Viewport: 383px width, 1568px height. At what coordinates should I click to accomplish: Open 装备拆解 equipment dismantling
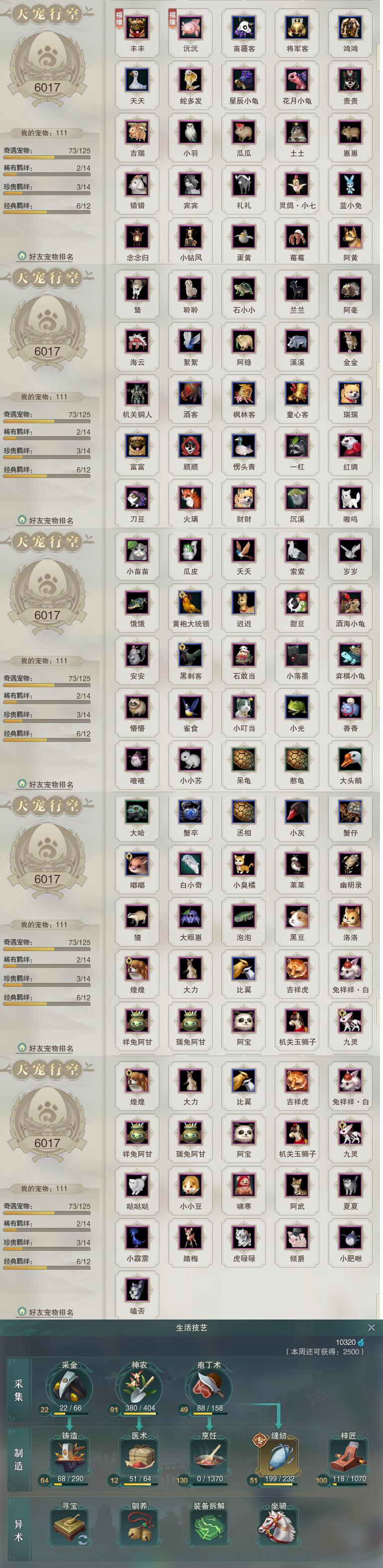pos(209,1527)
